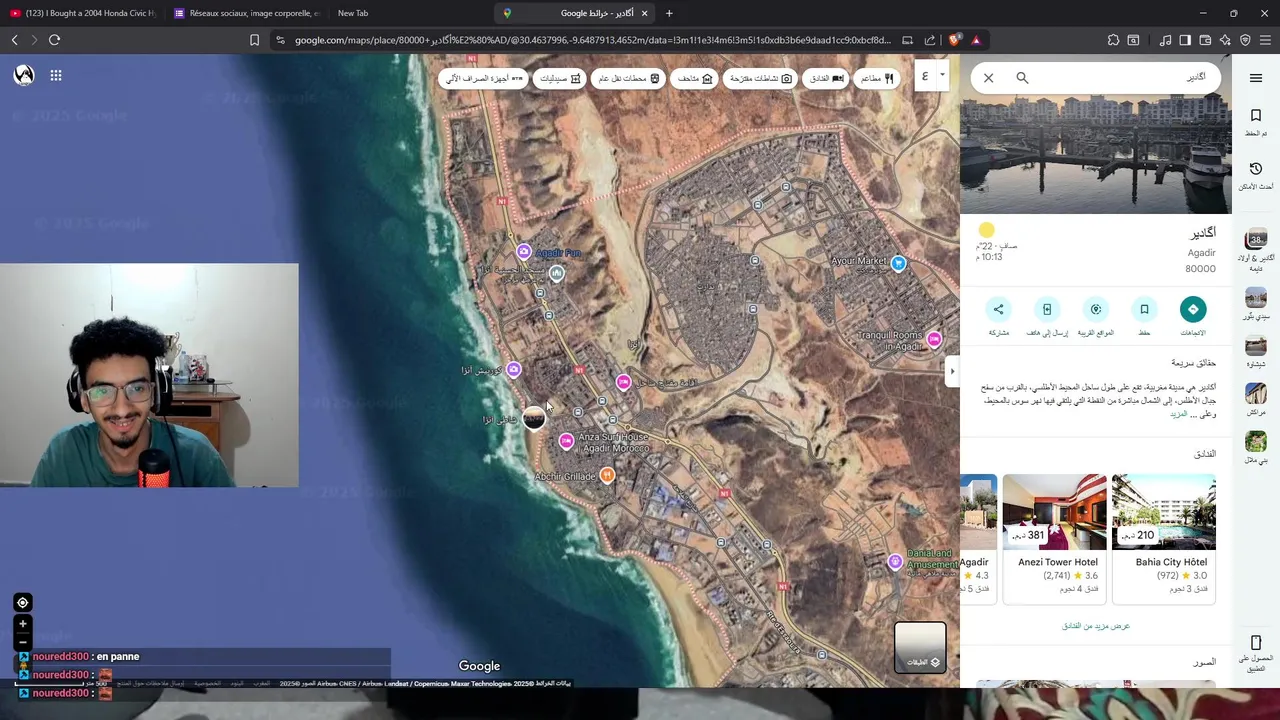The image size is (1280, 720).
Task: Go back in browser history
Action: coord(14,40)
